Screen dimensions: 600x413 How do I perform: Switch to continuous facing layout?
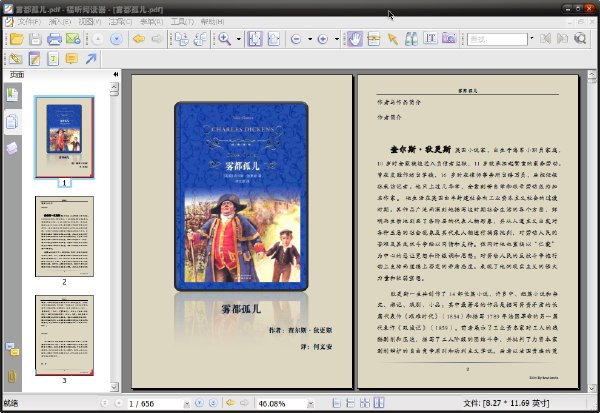click(x=365, y=403)
